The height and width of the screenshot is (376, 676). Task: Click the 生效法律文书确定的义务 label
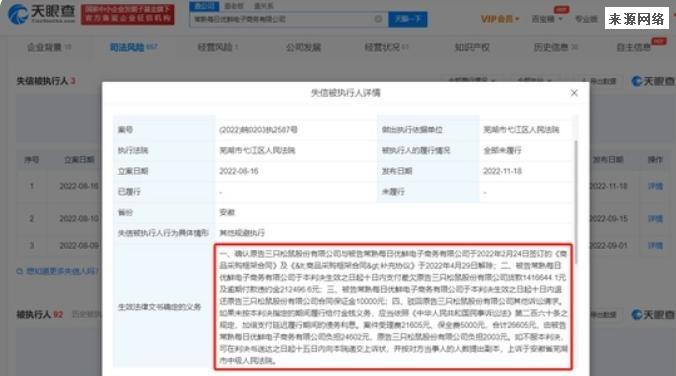point(159,307)
